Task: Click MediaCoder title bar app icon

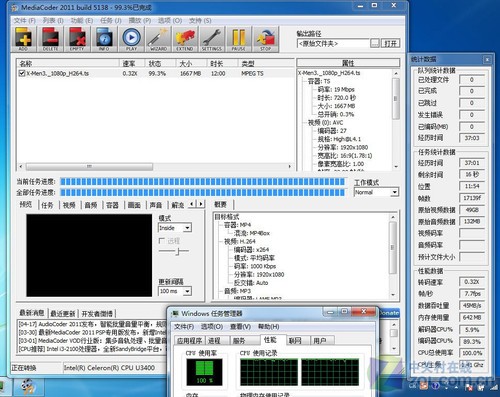Action: [x=15, y=7]
